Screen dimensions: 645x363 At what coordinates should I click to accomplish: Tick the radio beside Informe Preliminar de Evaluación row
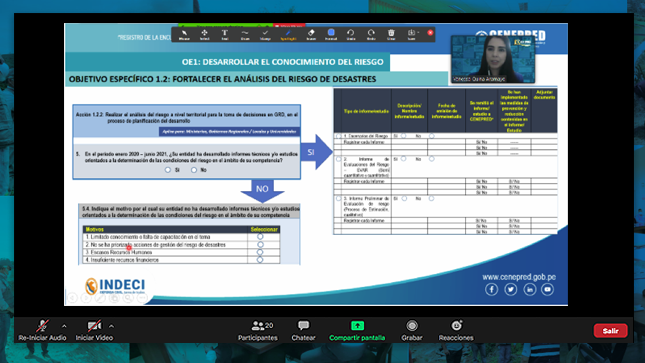coord(338,198)
